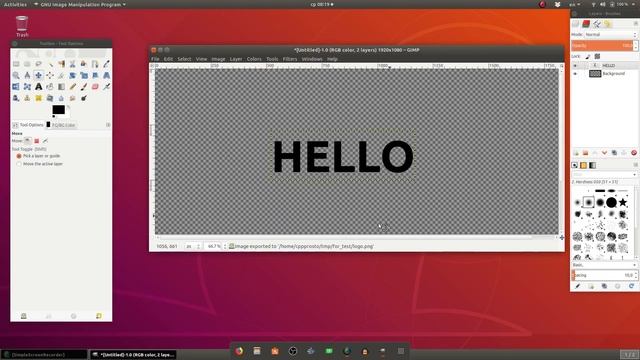Hide the Background layer eye icon
The height and width of the screenshot is (360, 640).
(x=575, y=74)
